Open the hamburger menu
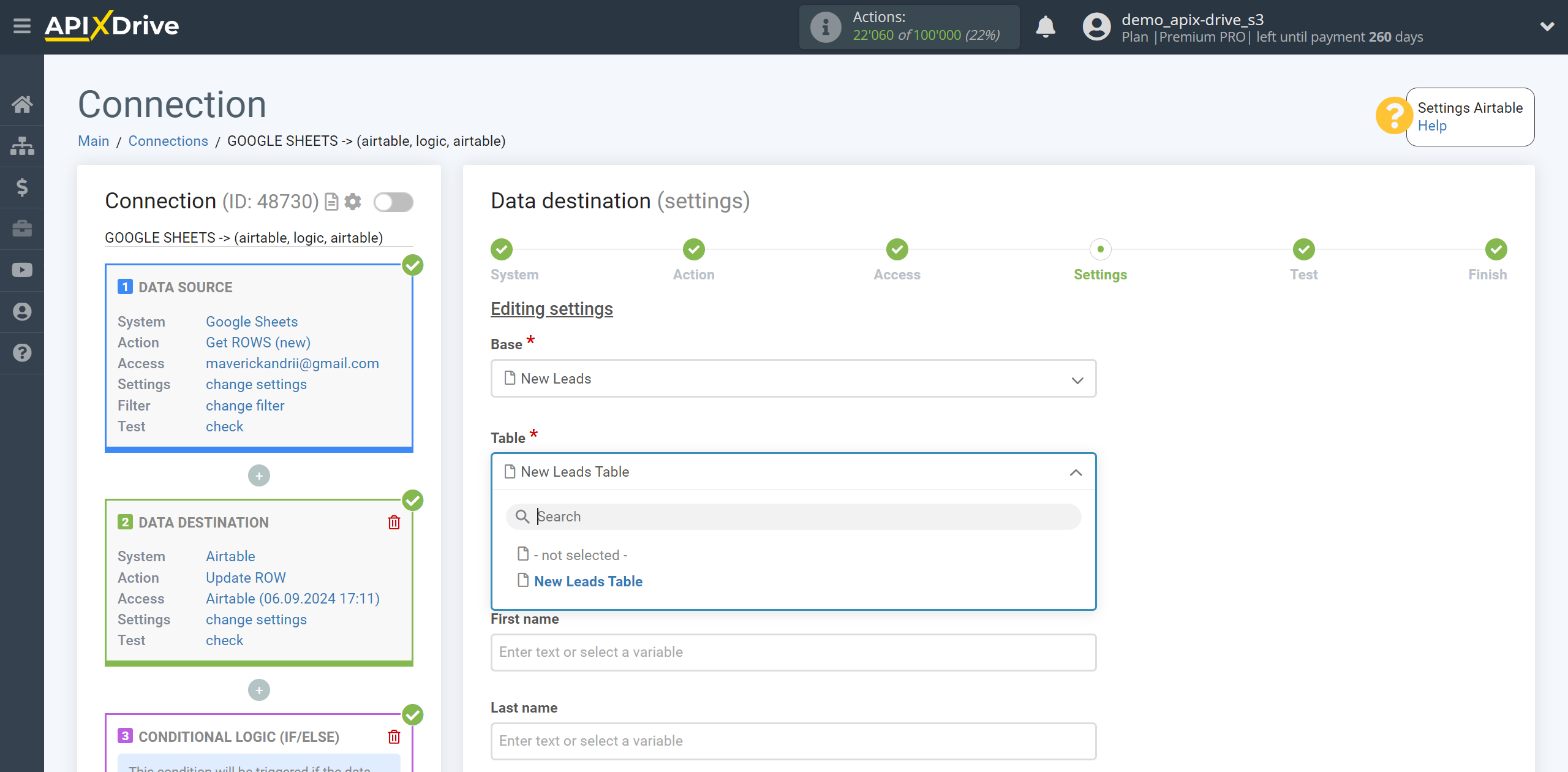Image resolution: width=1568 pixels, height=772 pixels. (x=22, y=26)
